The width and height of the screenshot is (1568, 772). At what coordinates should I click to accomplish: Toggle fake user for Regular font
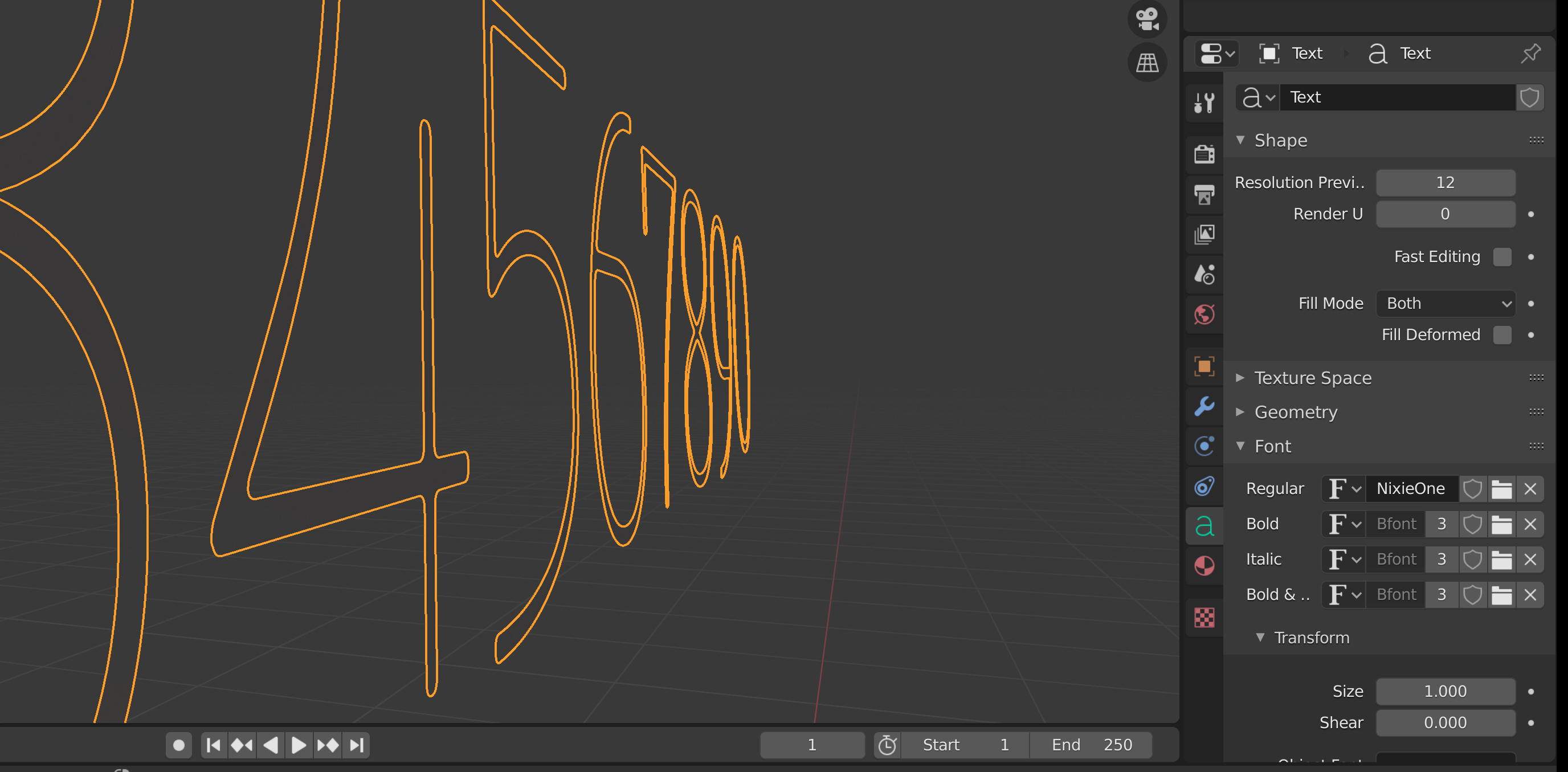point(1472,489)
